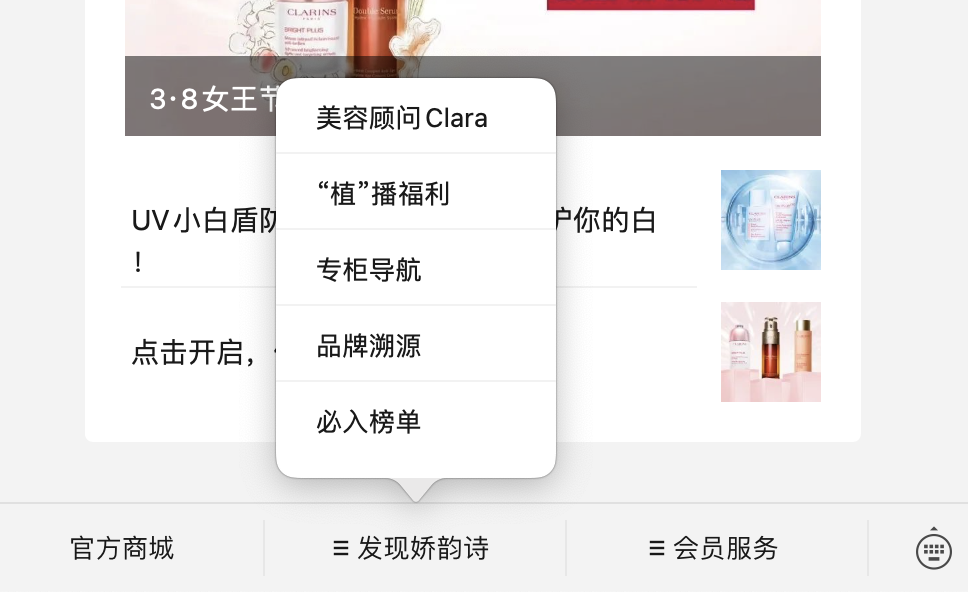Switch to keyboard input icon

tap(933, 548)
